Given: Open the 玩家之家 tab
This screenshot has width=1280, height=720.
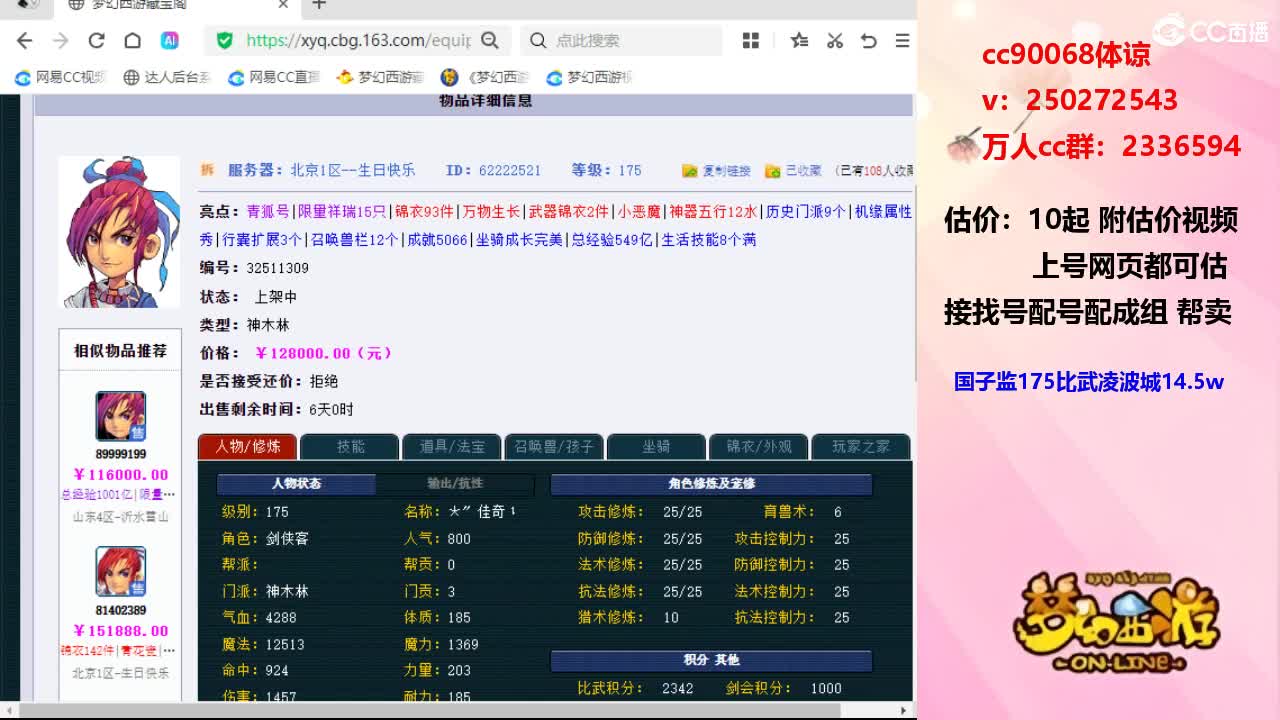Looking at the screenshot, I should pyautogui.click(x=860, y=446).
